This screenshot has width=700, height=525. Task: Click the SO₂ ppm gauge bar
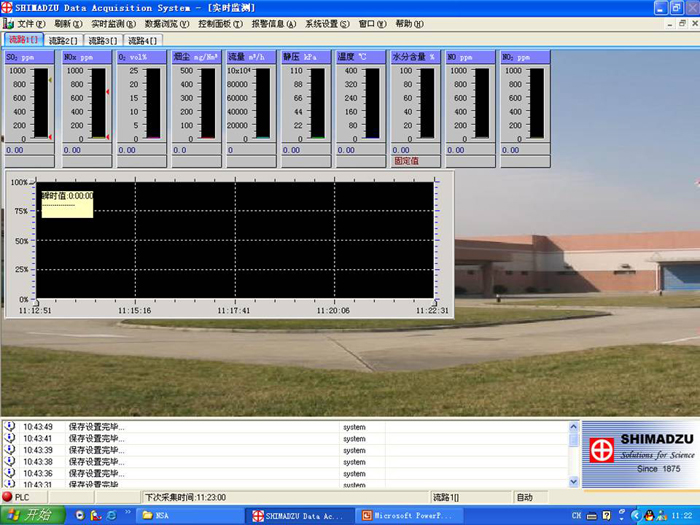coord(41,103)
